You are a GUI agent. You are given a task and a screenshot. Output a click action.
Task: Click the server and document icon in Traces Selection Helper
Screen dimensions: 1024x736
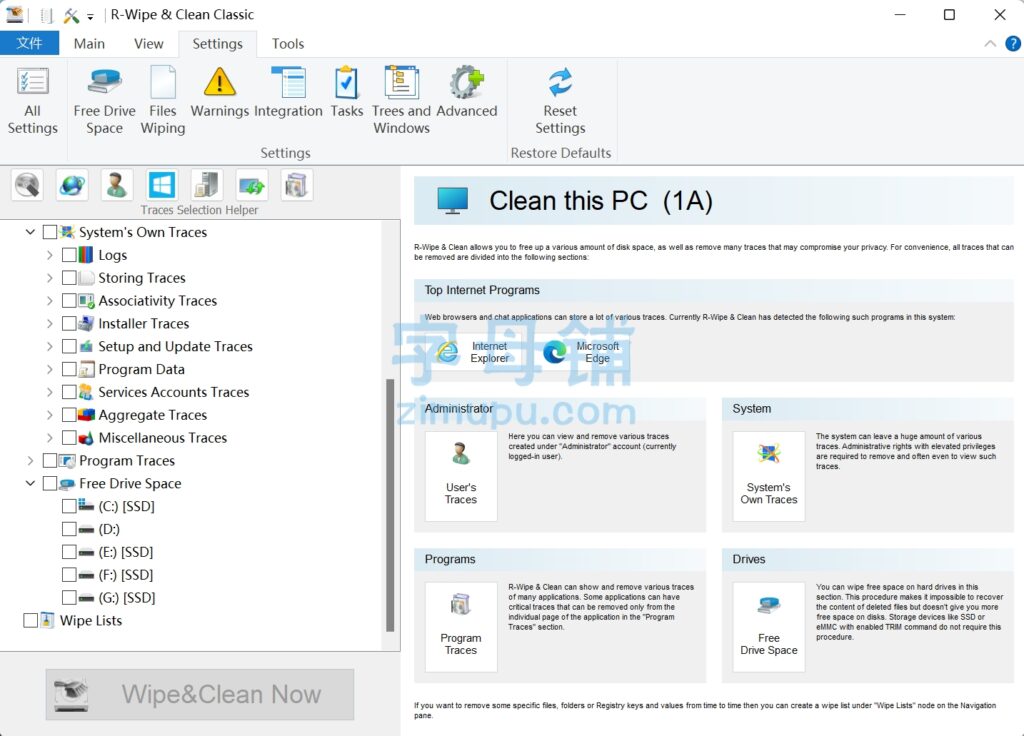pos(206,185)
